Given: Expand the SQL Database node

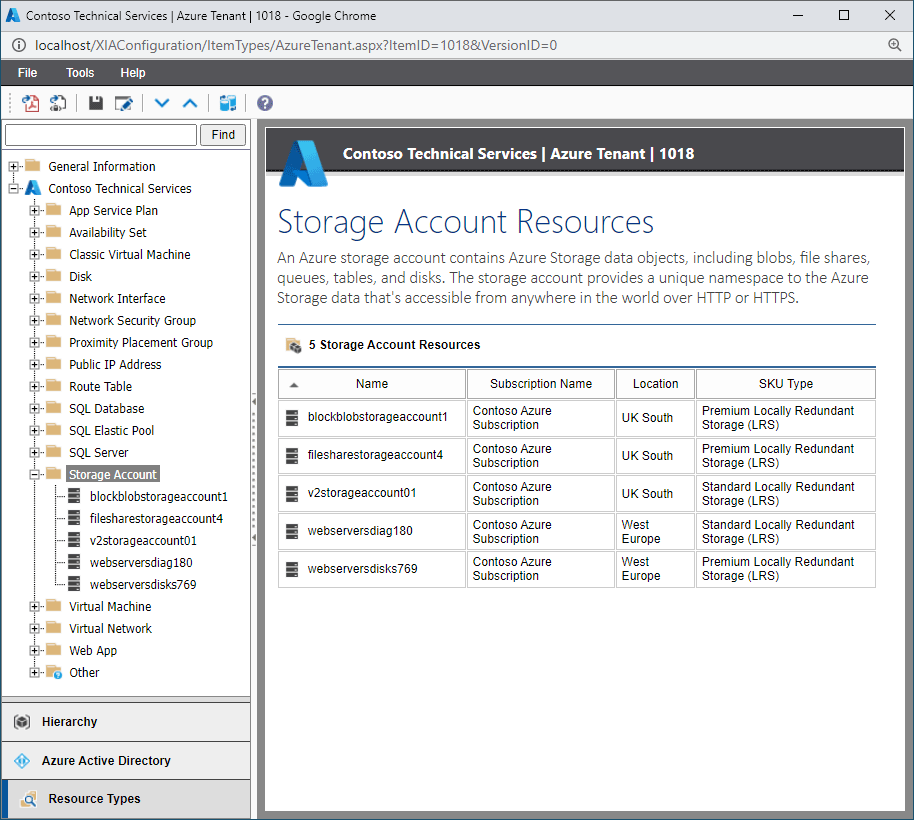Looking at the screenshot, I should tap(34, 409).
